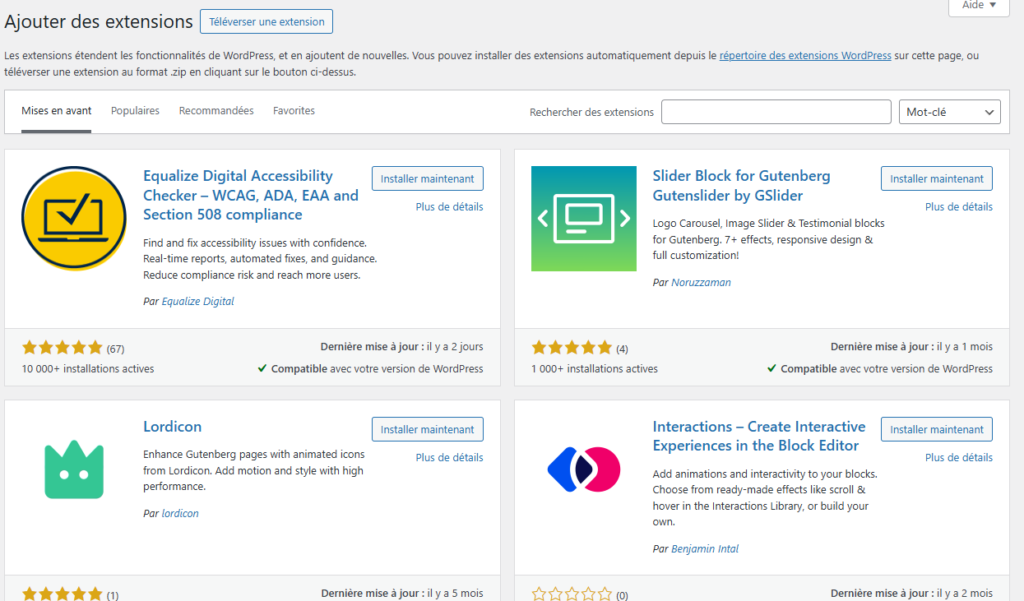The height and width of the screenshot is (601, 1024).
Task: Install the Equalize Digital Accessibility Checker plugin
Action: [427, 179]
